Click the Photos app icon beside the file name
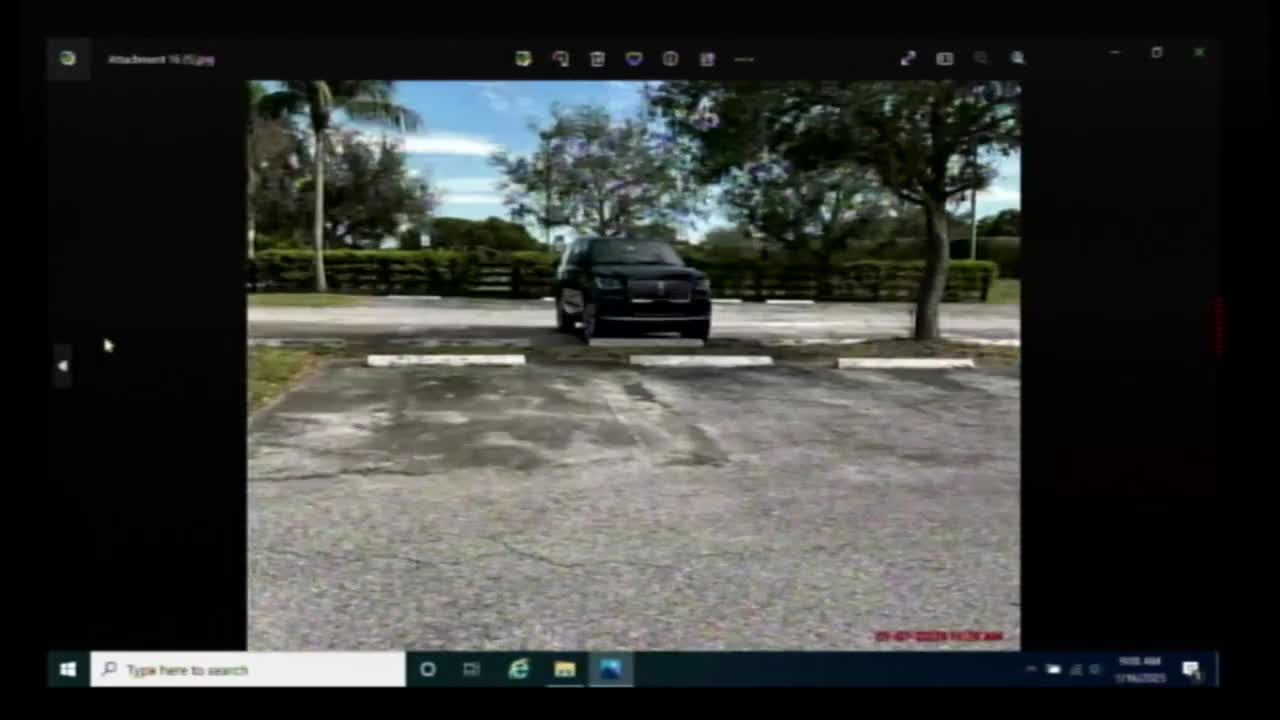Viewport: 1280px width, 720px height. coord(67,58)
